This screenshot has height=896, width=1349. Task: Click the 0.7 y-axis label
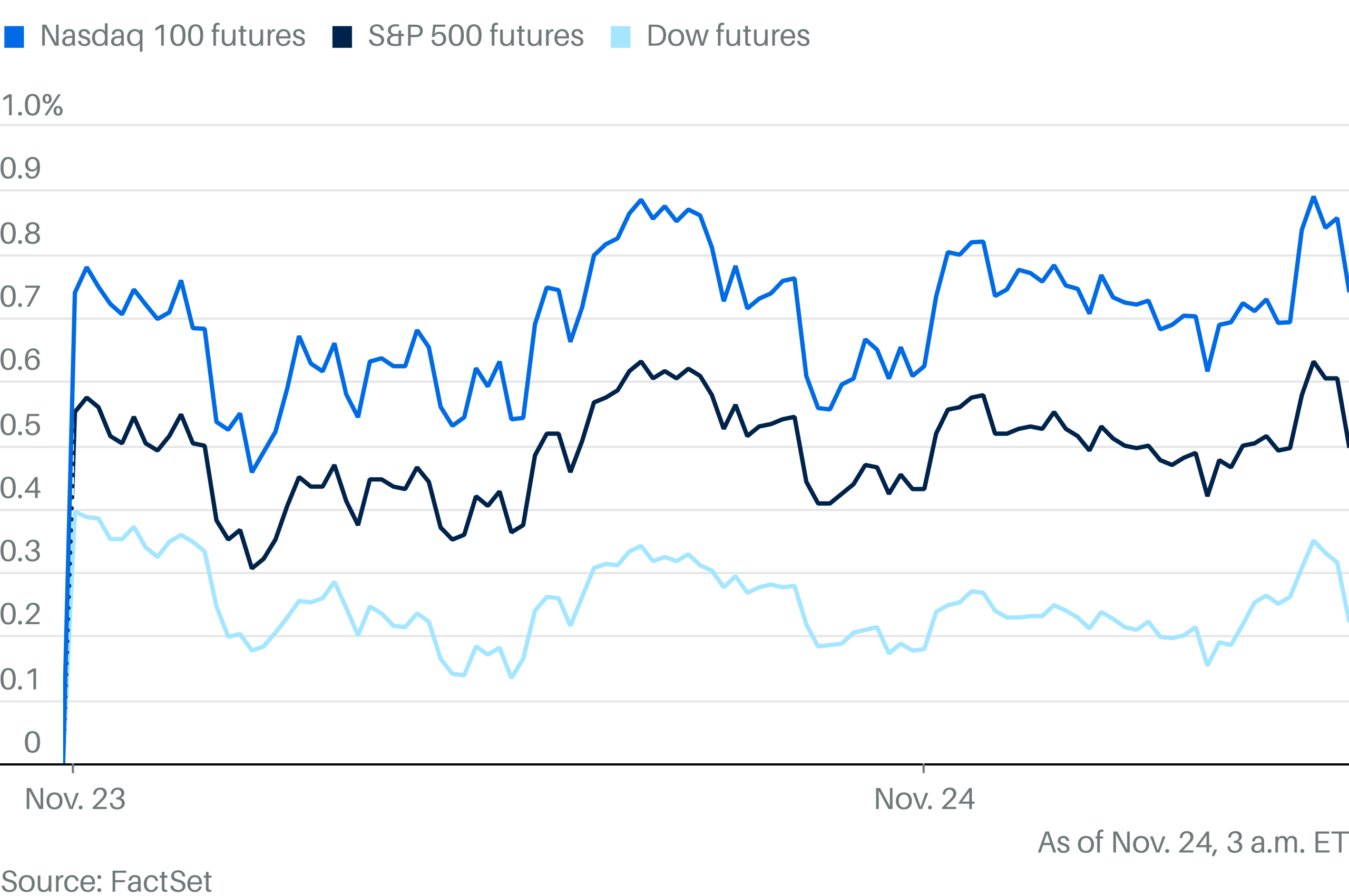[x=21, y=297]
